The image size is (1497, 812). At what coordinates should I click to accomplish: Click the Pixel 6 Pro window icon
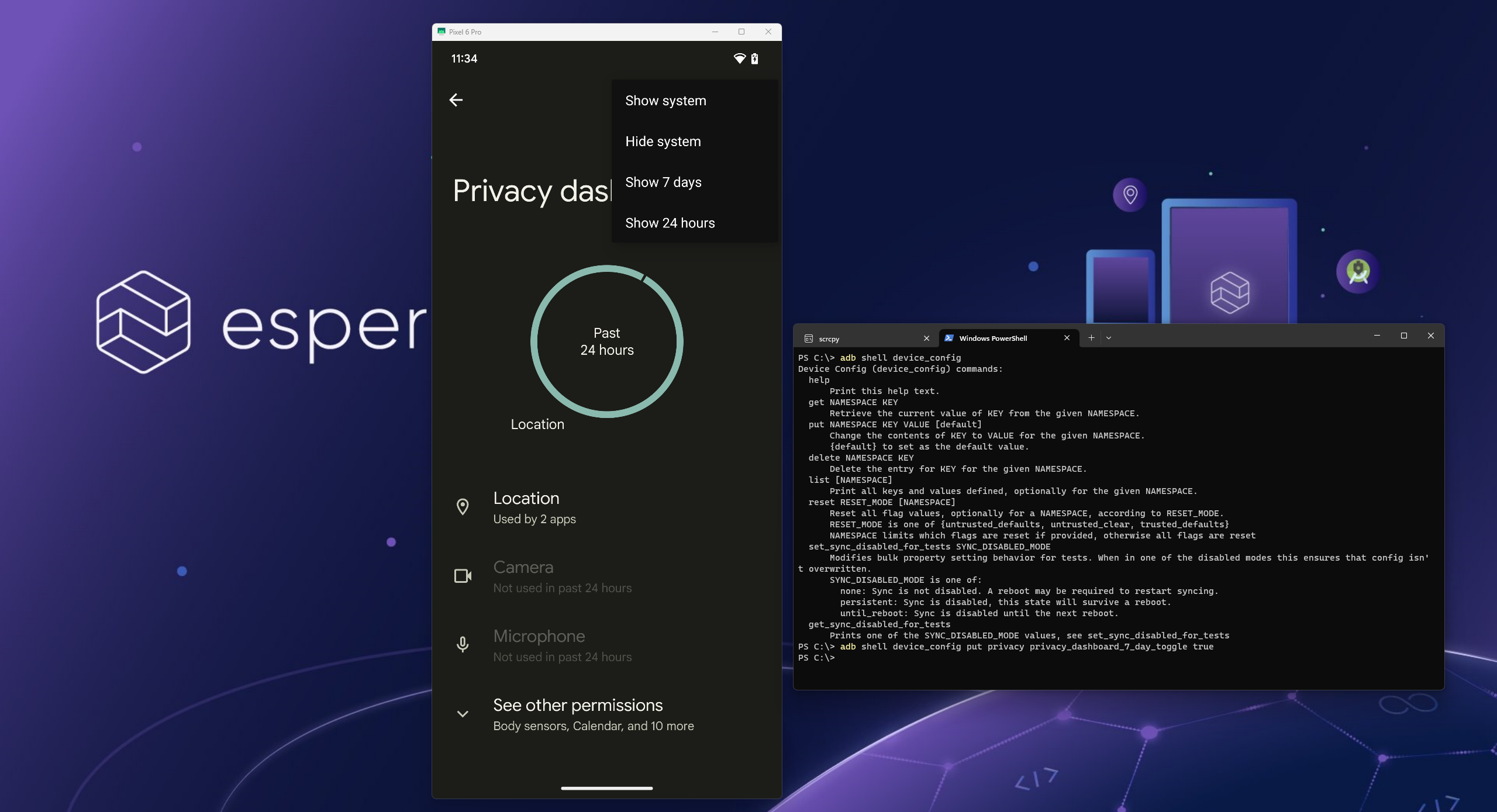441,32
